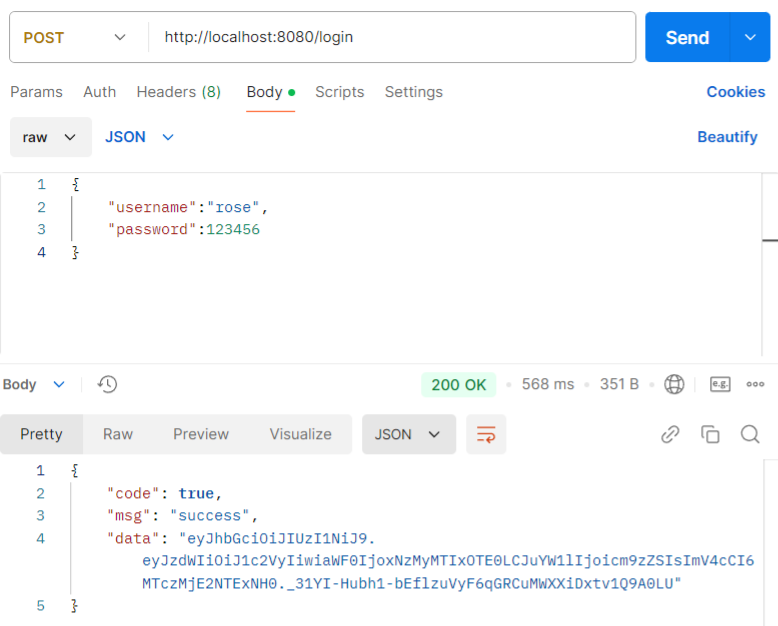778x626 pixels.
Task: Click the "password" key in request body
Action: click(152, 230)
